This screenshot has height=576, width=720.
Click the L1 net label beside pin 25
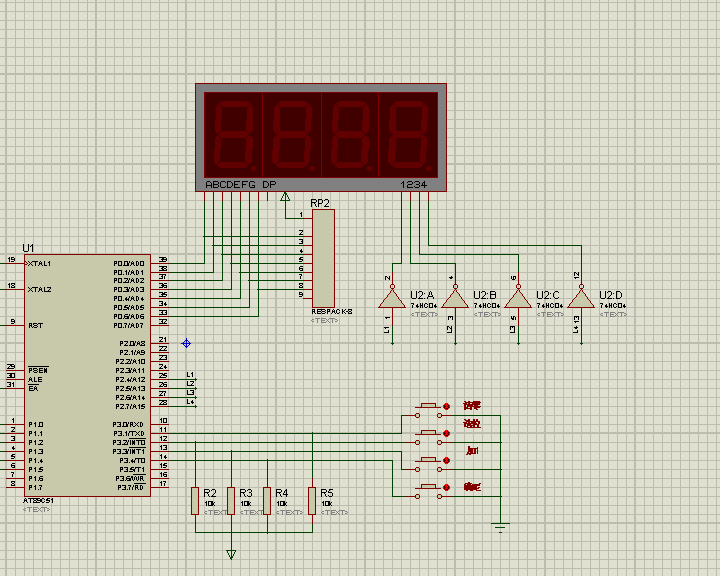coord(190,375)
